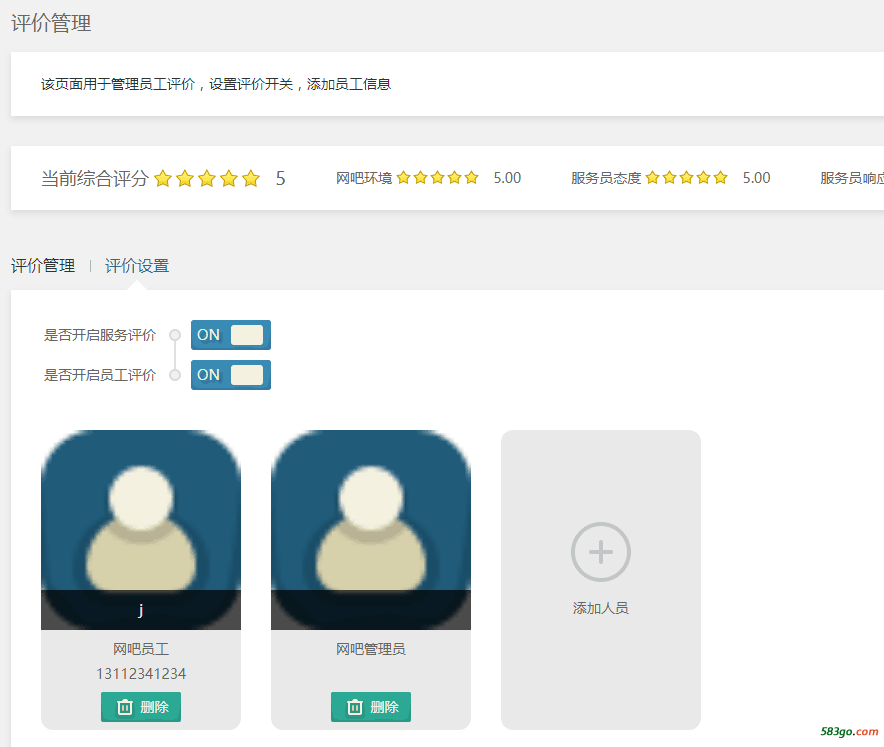The image size is (884, 747).
Task: Click the 网吧员工 role label
Action: (141, 649)
